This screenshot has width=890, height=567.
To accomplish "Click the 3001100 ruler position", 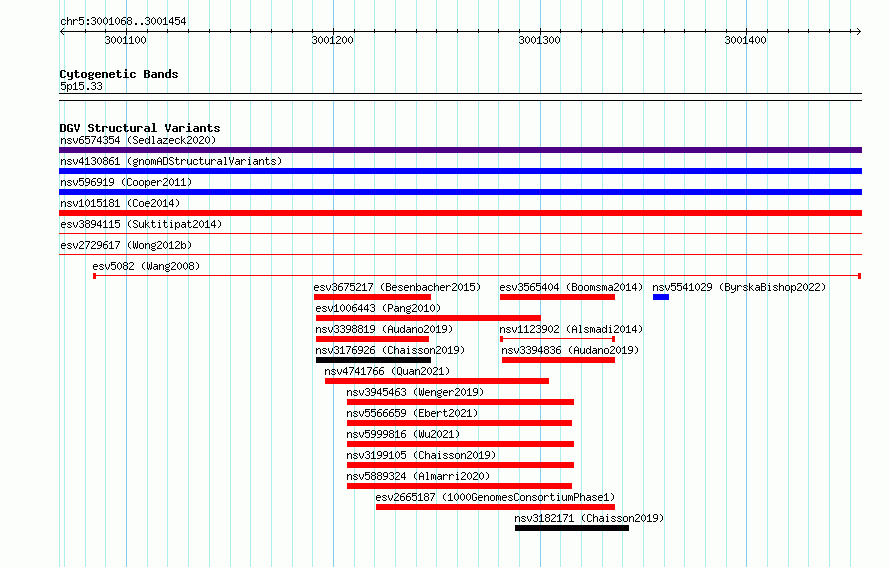I will tap(125, 40).
